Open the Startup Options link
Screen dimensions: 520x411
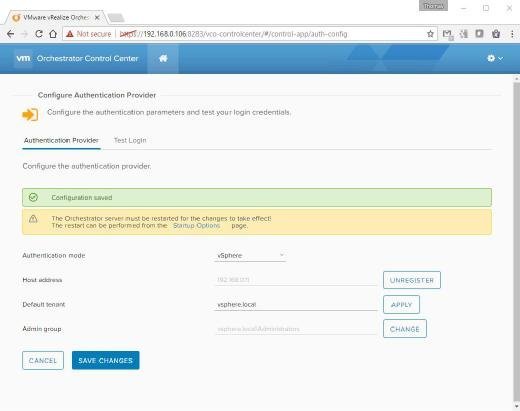point(196,226)
